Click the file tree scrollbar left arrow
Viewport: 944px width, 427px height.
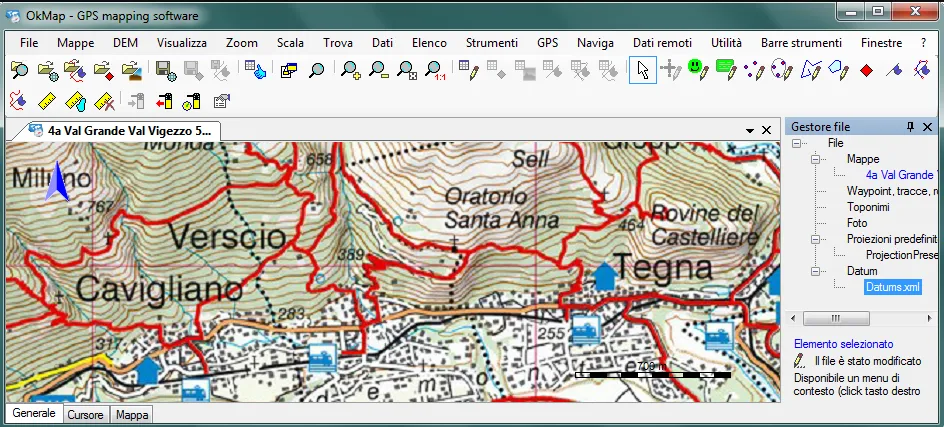793,318
